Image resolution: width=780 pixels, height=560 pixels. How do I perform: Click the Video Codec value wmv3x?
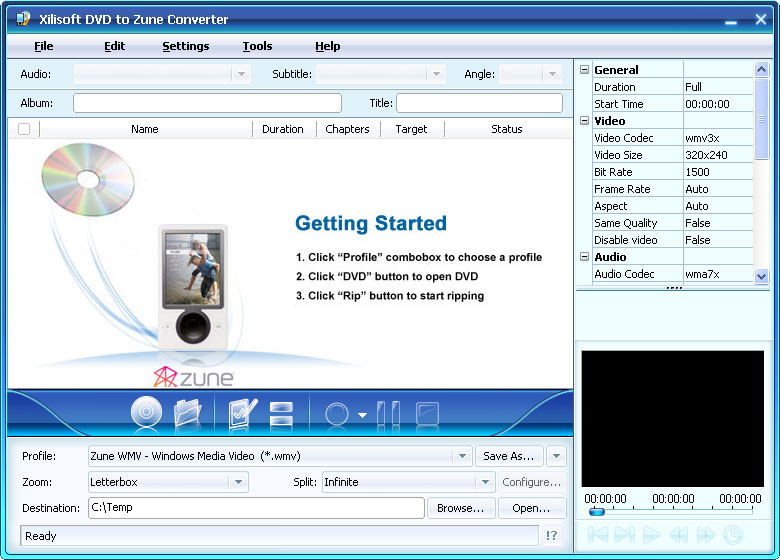pos(718,138)
